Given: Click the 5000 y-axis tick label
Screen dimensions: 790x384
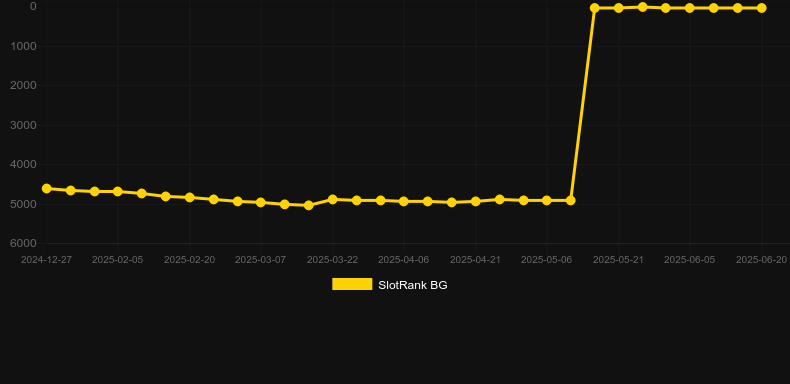Looking at the screenshot, I should point(23,204).
